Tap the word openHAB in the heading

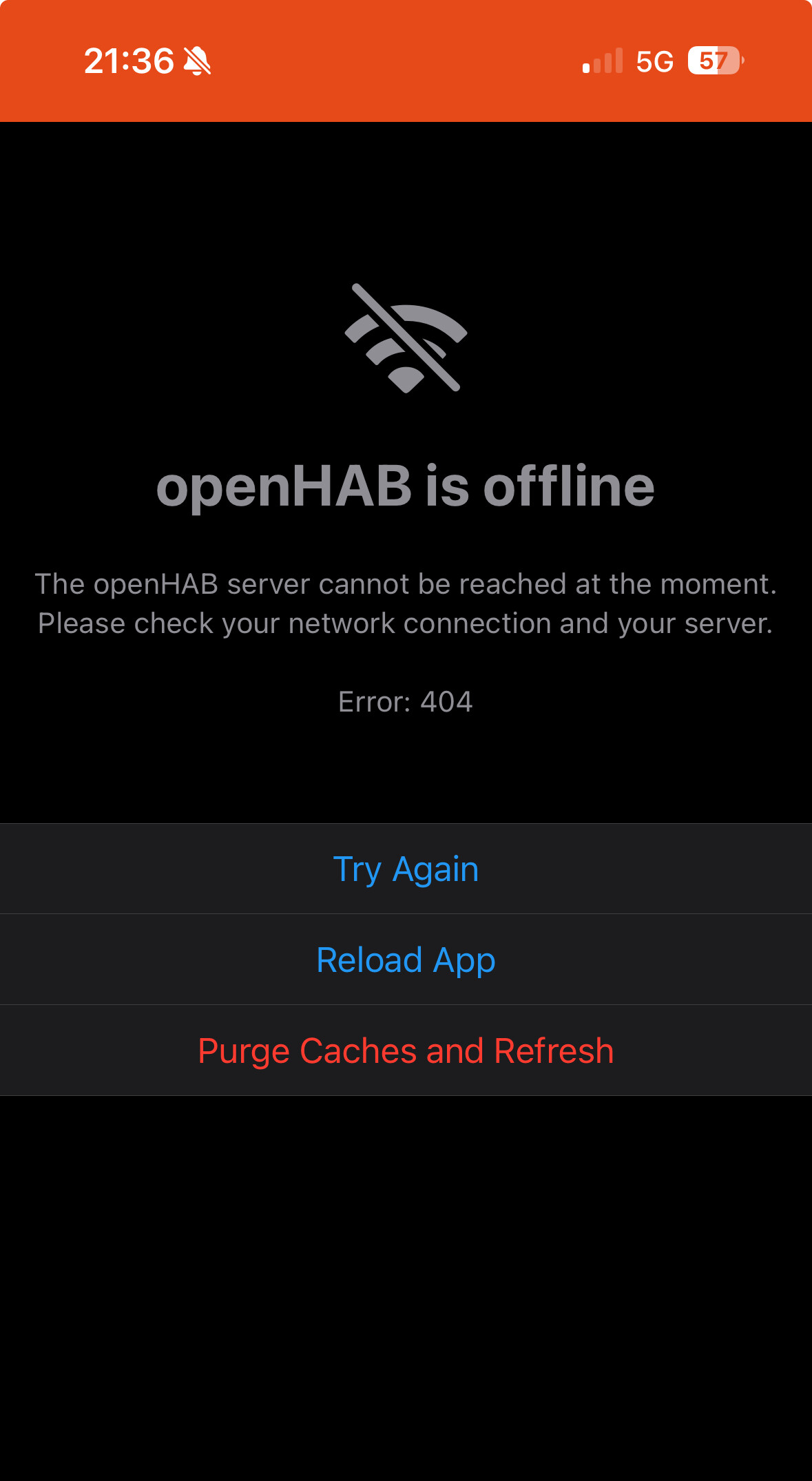pyautogui.click(x=284, y=486)
